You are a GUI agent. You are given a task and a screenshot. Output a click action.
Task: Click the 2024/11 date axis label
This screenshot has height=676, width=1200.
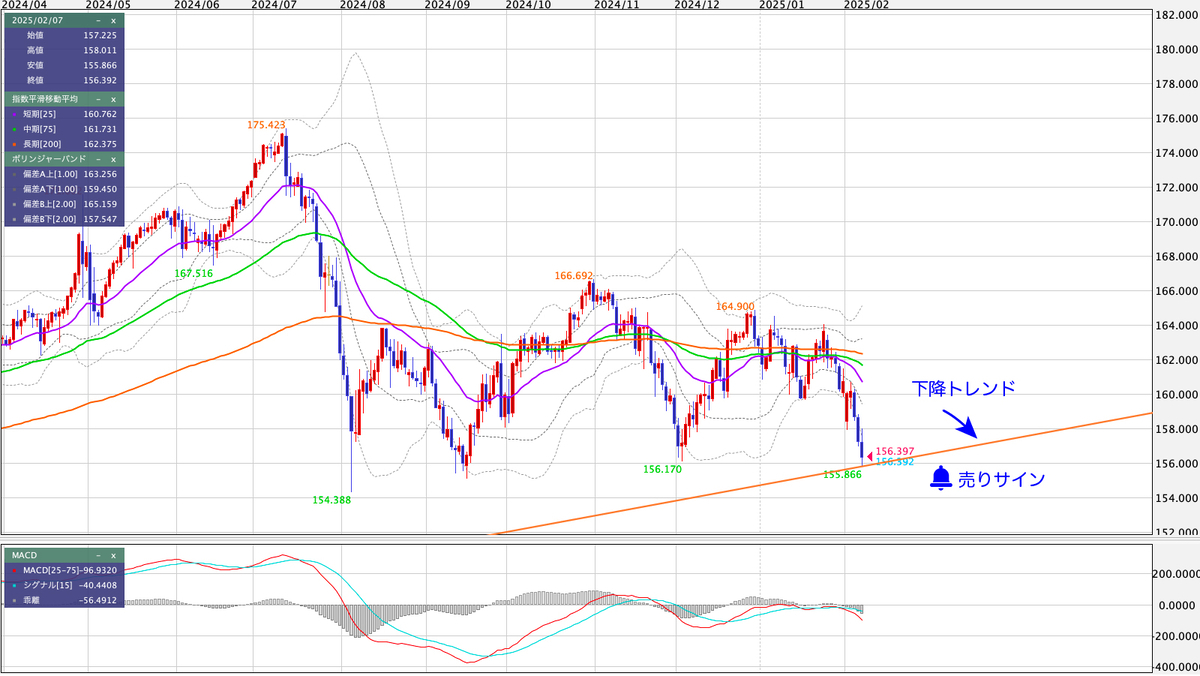[x=616, y=5]
